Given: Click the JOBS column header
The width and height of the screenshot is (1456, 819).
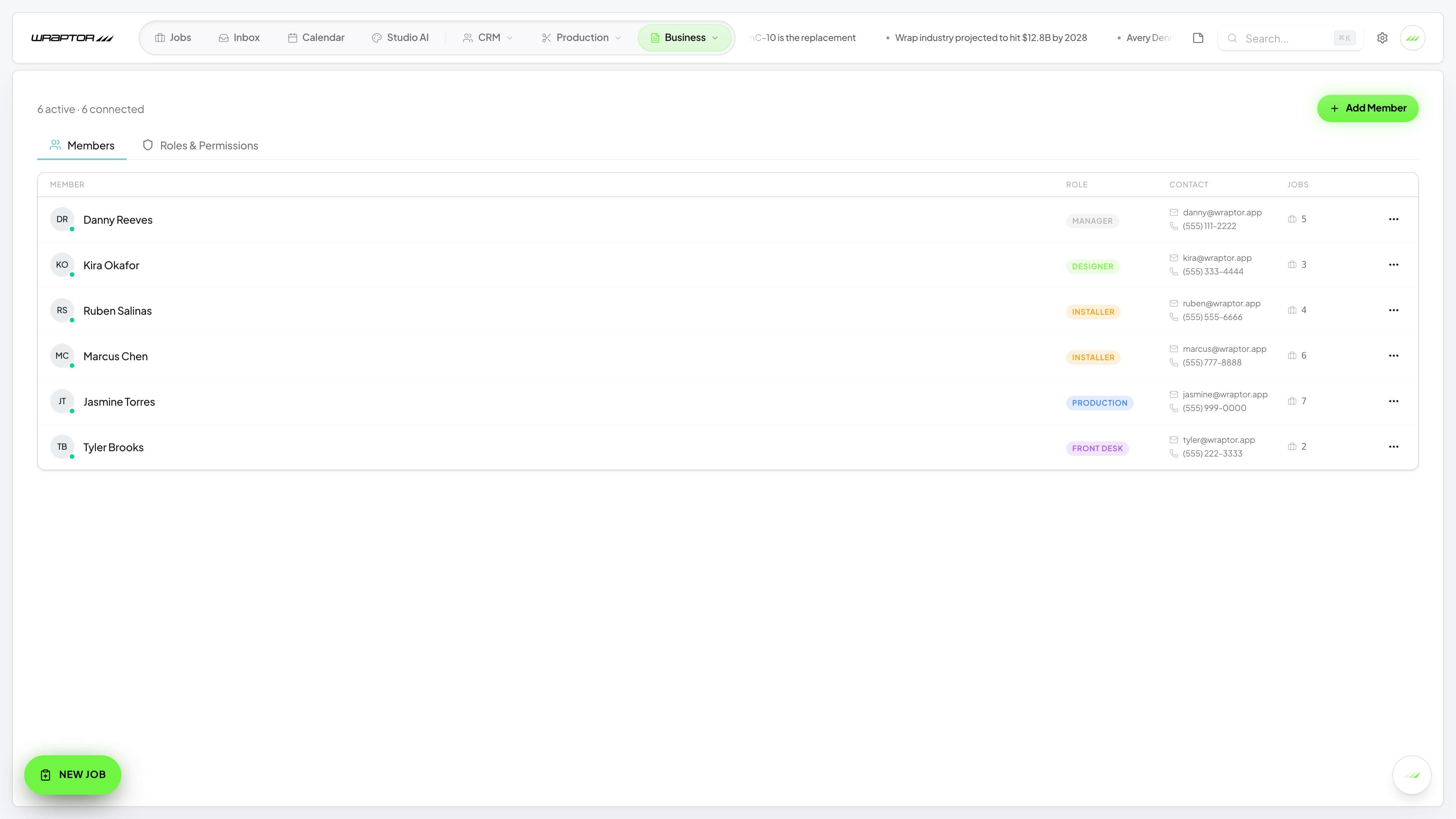Looking at the screenshot, I should [1298, 185].
